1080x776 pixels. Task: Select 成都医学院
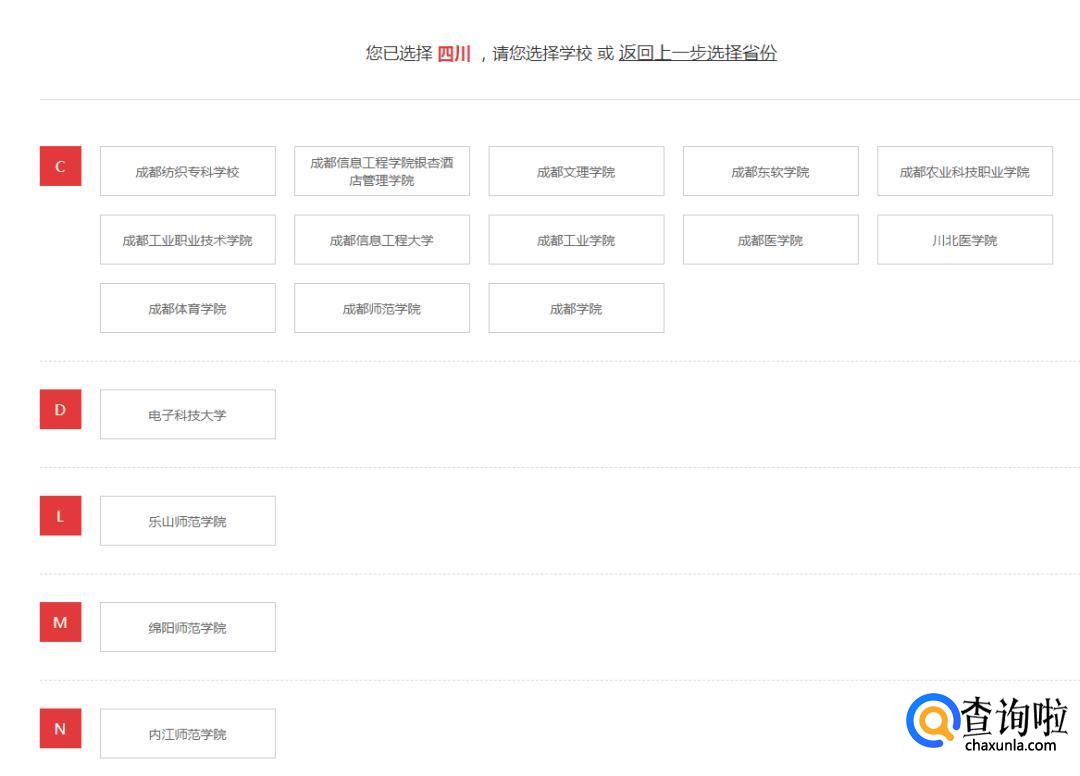pyautogui.click(x=770, y=240)
